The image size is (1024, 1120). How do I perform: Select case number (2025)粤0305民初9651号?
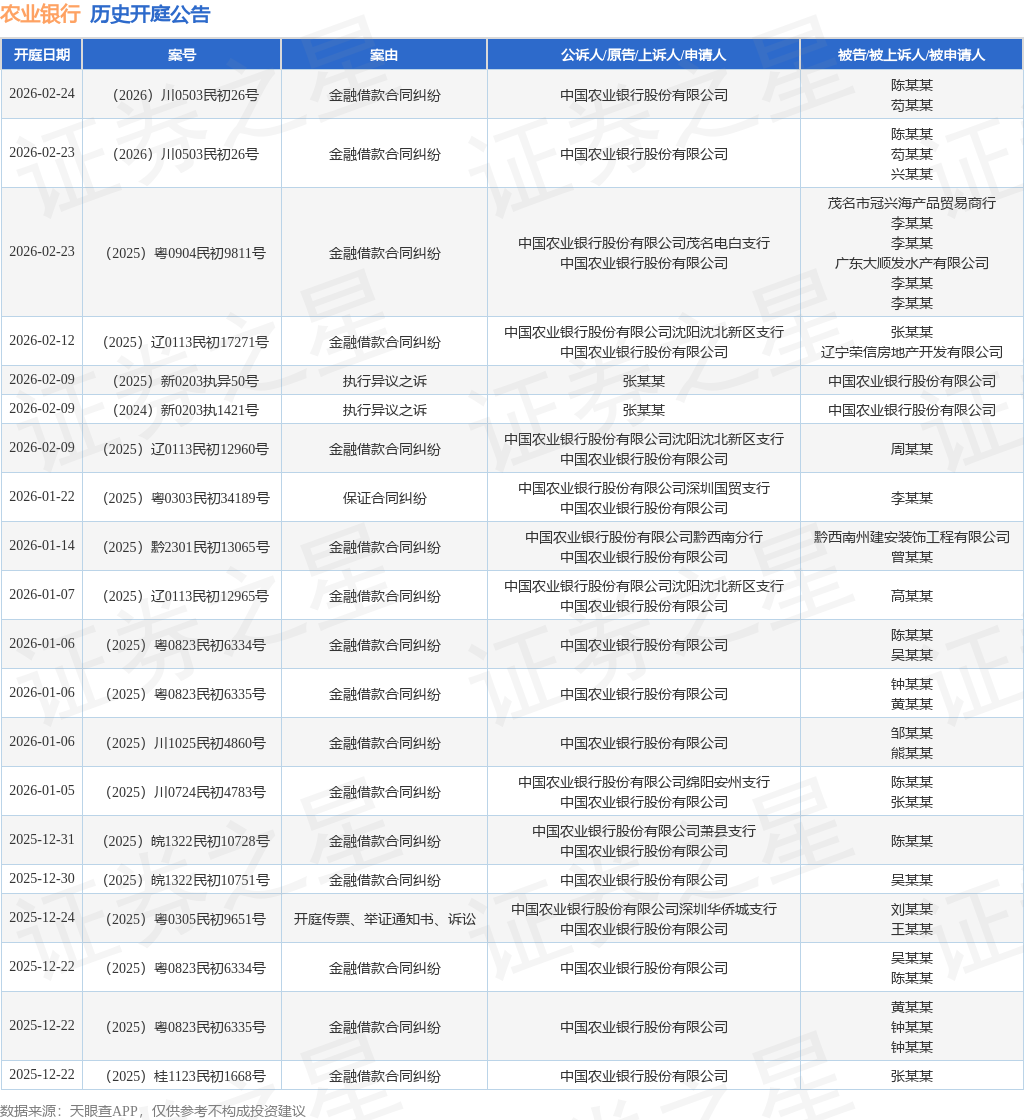pyautogui.click(x=186, y=919)
